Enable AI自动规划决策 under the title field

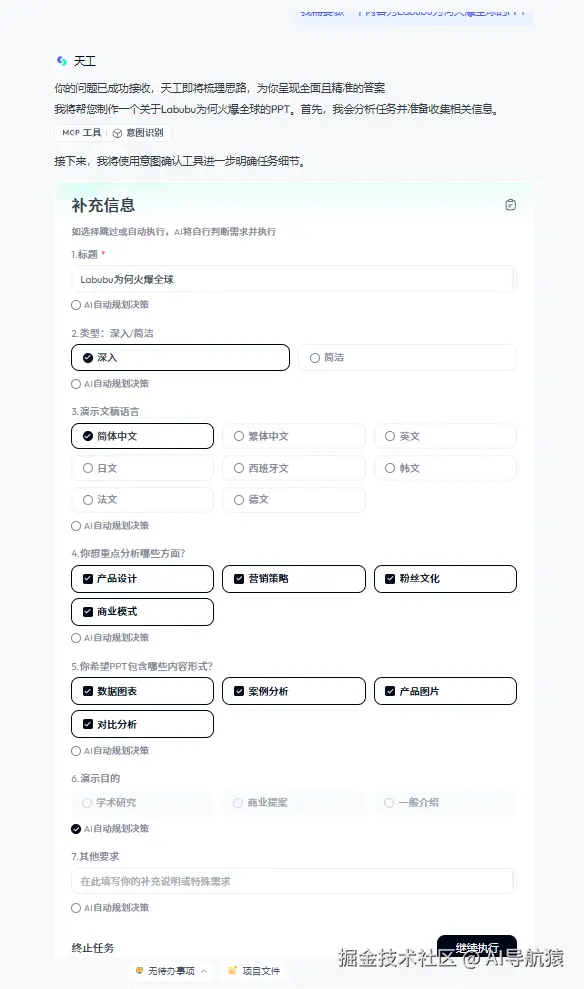click(76, 303)
